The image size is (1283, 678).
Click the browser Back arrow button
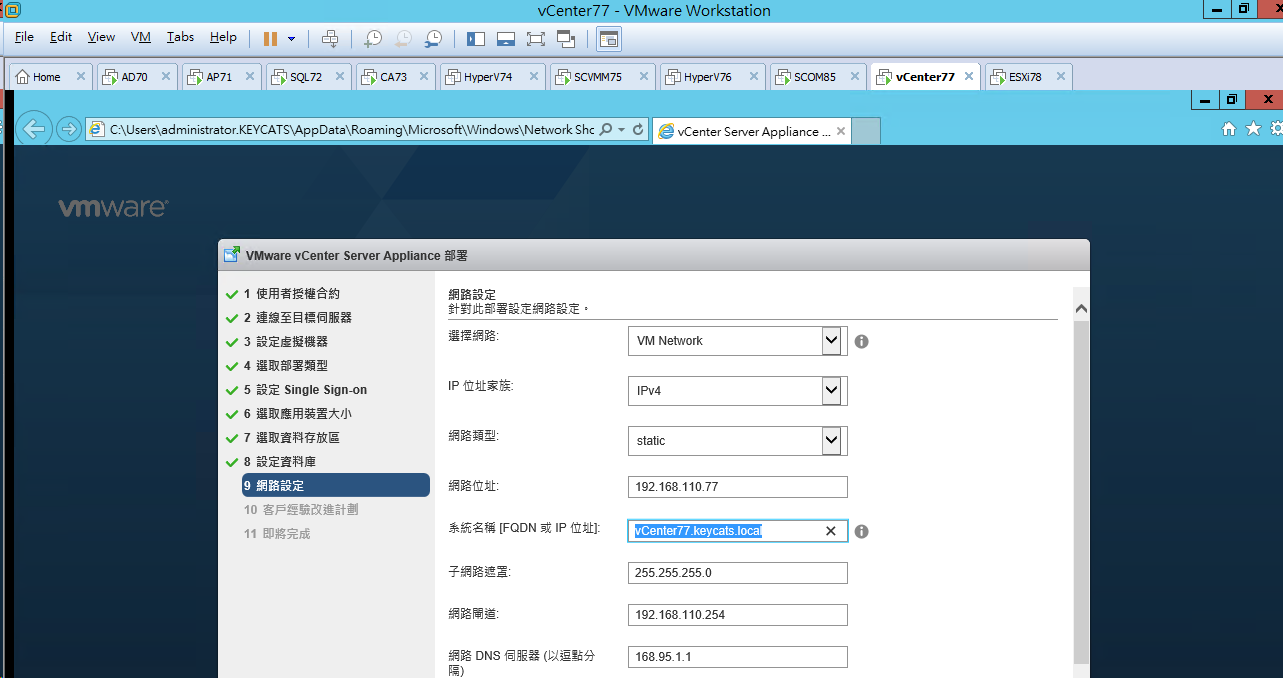pyautogui.click(x=35, y=129)
